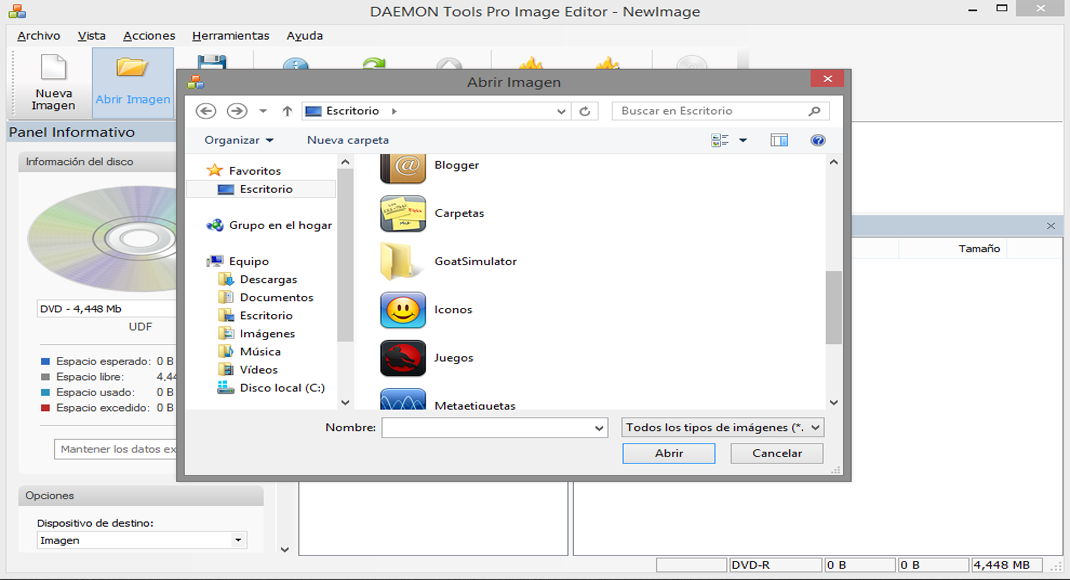Change view mode with the views dropdown arrow
This screenshot has width=1070, height=580.
pos(741,140)
